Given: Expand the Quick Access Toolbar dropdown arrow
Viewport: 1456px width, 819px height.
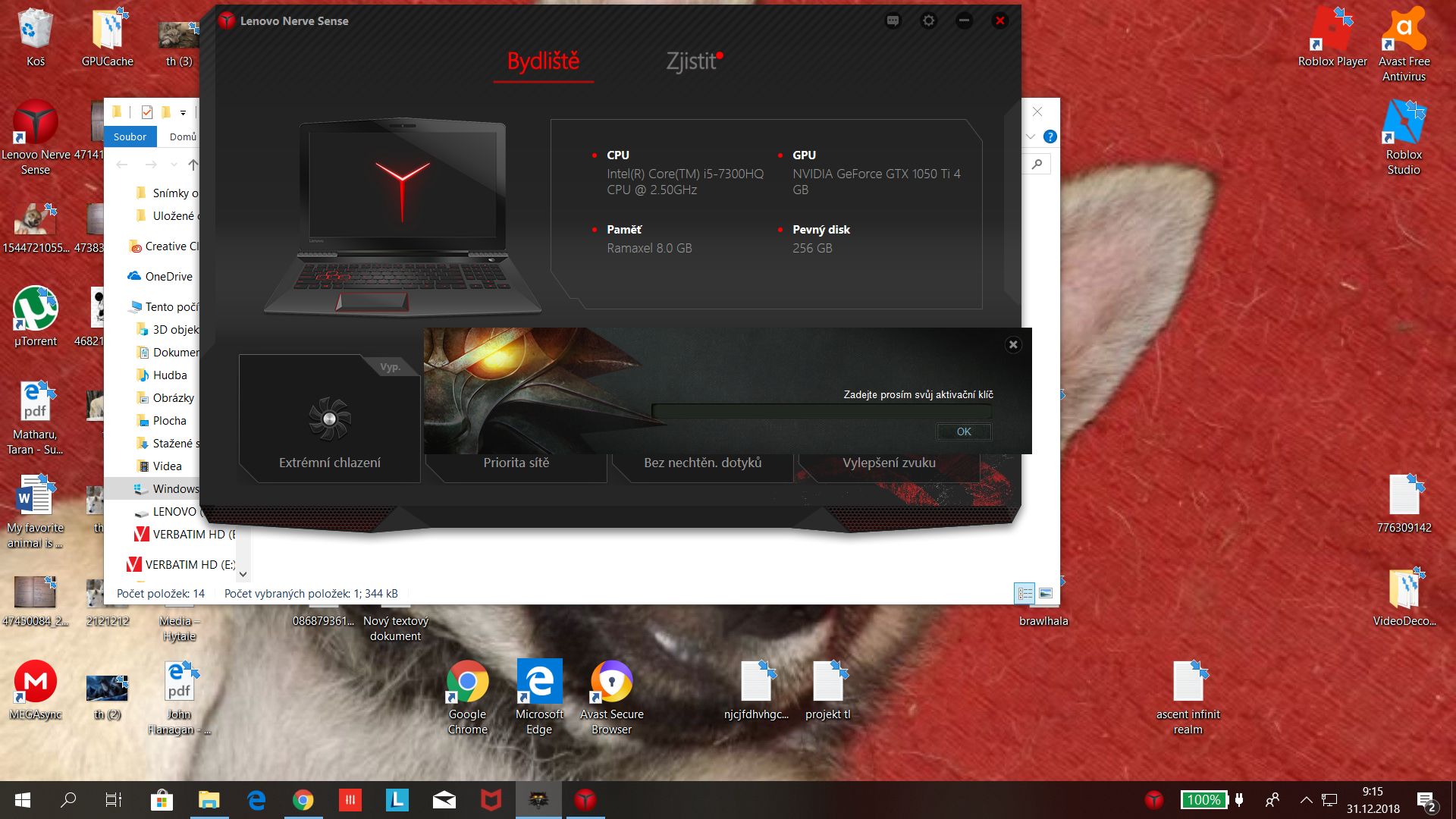Looking at the screenshot, I should pos(183,113).
